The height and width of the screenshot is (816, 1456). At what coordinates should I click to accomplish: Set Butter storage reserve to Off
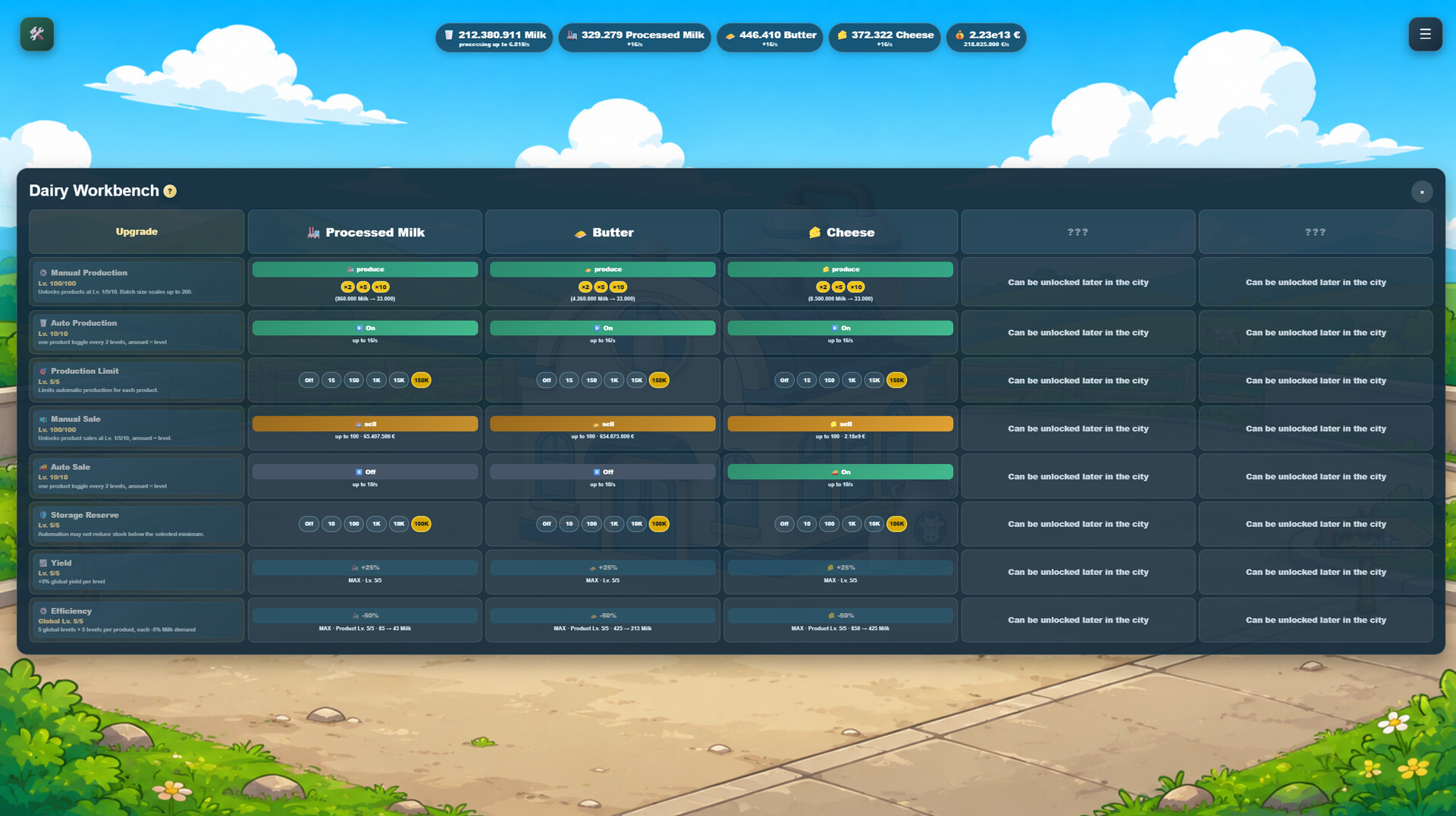point(547,523)
